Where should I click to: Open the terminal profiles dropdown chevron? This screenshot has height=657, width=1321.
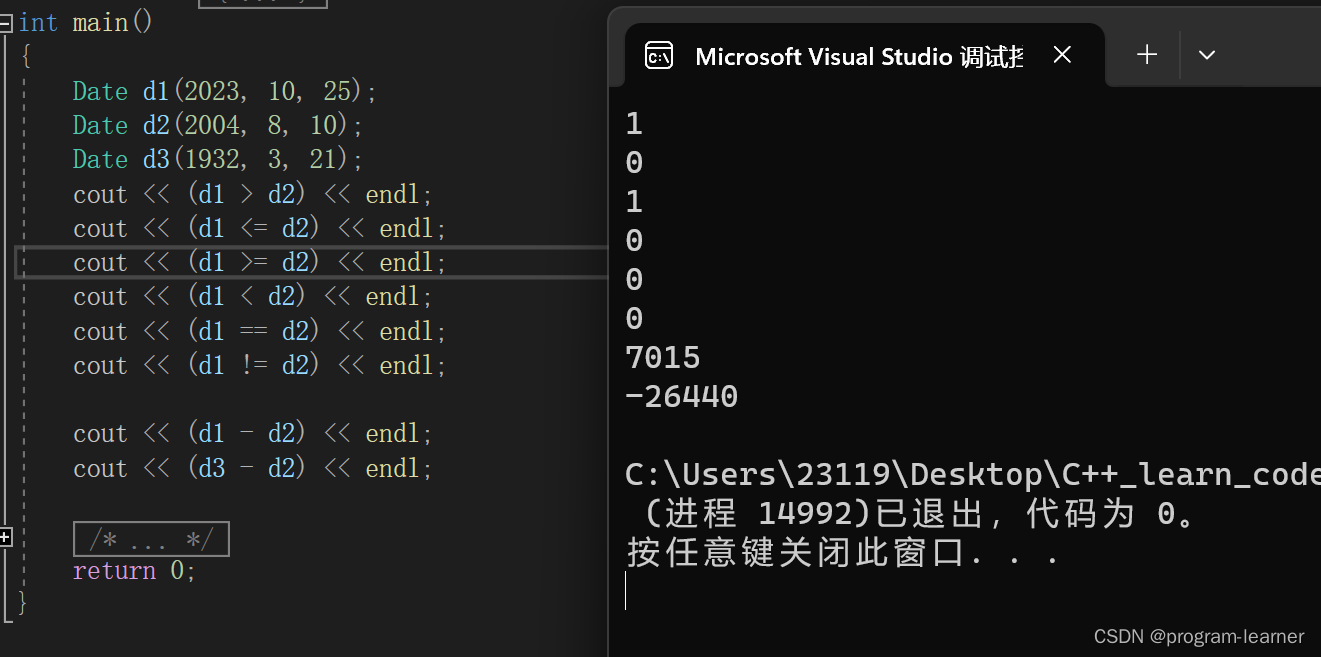tap(1207, 55)
